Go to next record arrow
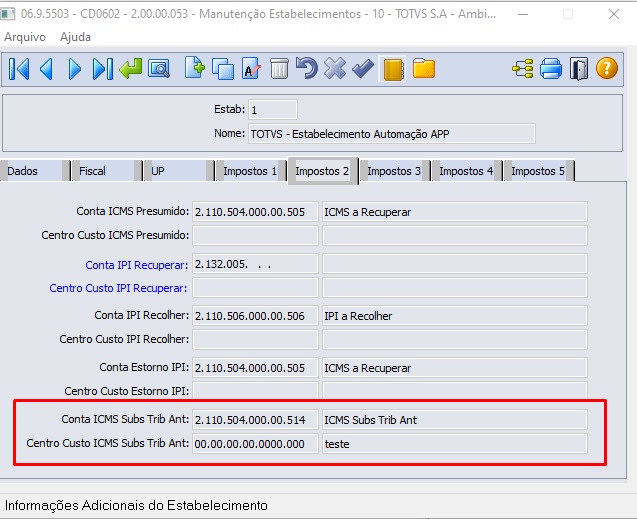The height and width of the screenshot is (519, 637). tap(74, 69)
